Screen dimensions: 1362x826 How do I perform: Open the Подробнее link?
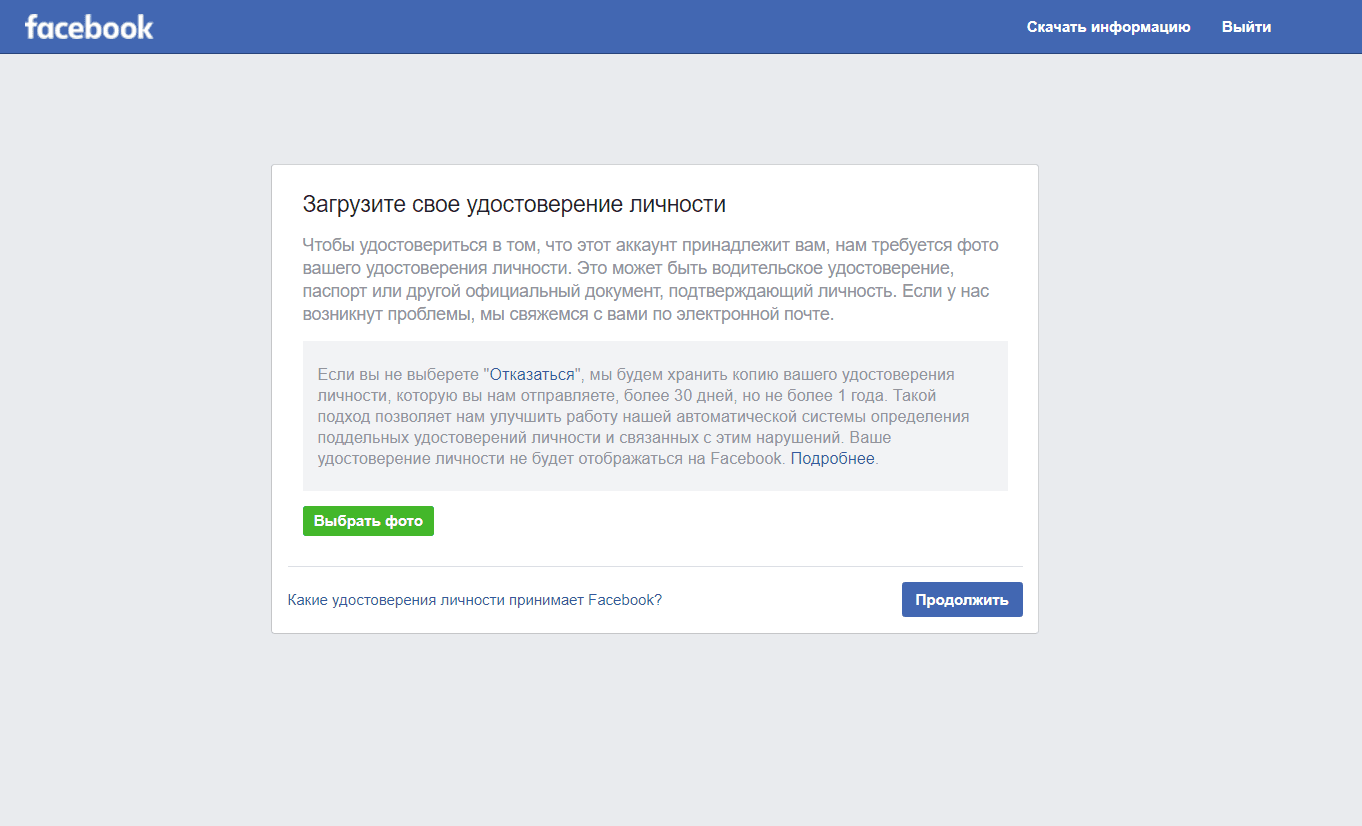pos(833,459)
